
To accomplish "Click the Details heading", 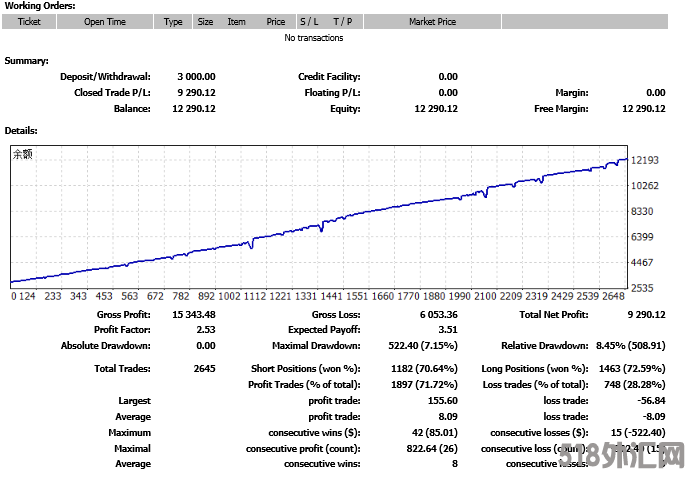I will pyautogui.click(x=21, y=131).
